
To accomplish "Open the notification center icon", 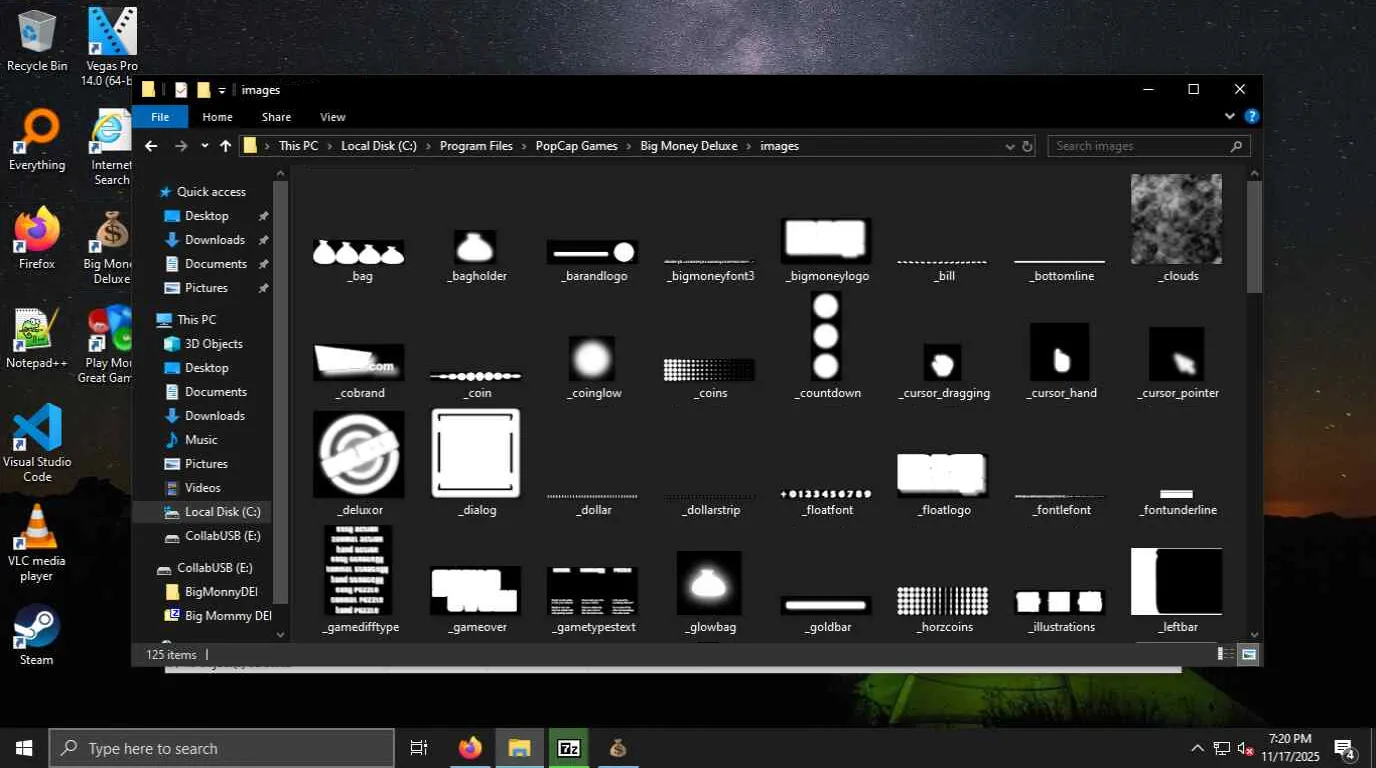I will tap(1344, 748).
